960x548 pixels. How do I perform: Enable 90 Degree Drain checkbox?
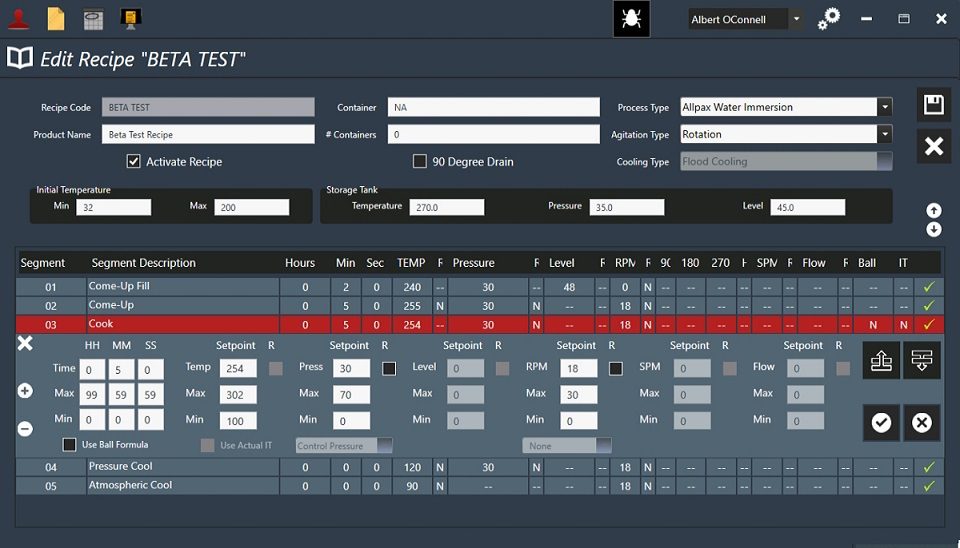pyautogui.click(x=419, y=162)
